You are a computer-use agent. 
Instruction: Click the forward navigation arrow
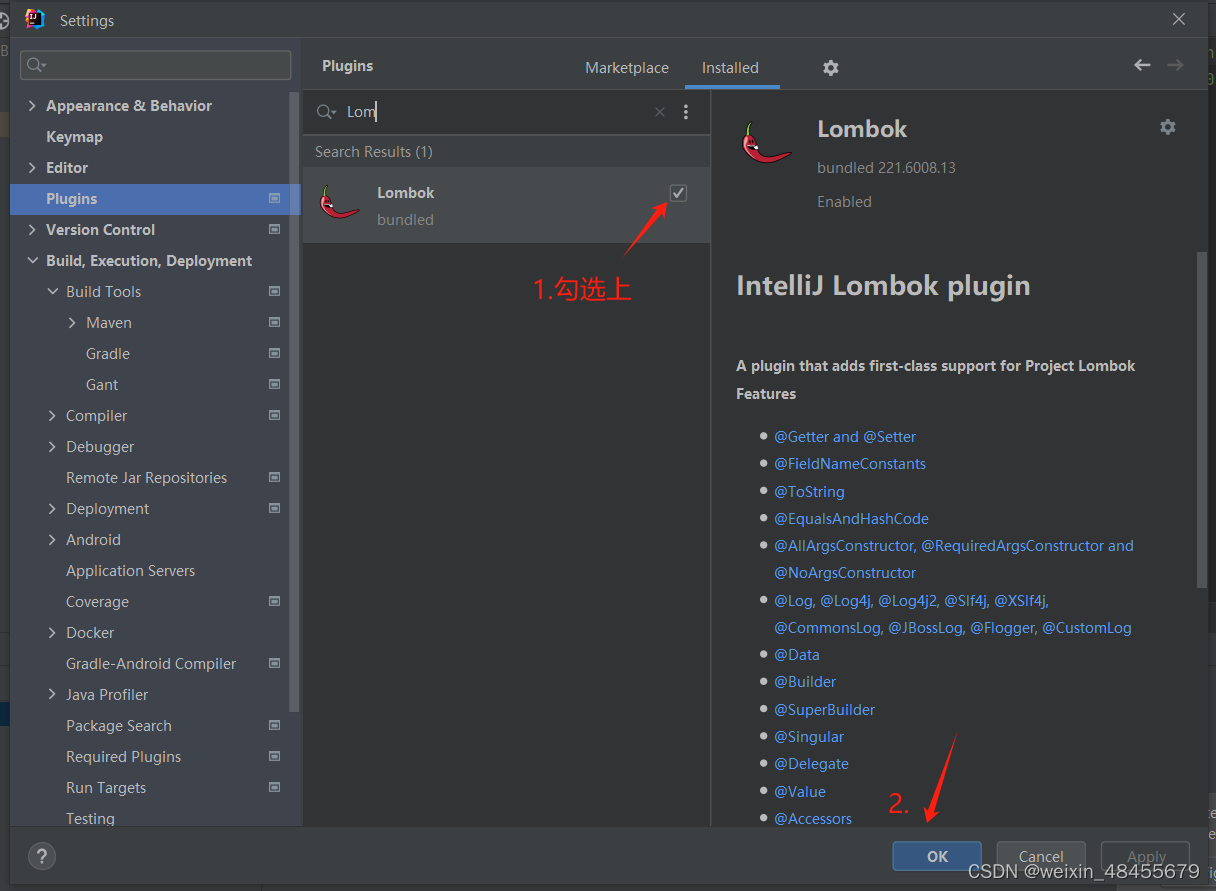pyautogui.click(x=1175, y=64)
